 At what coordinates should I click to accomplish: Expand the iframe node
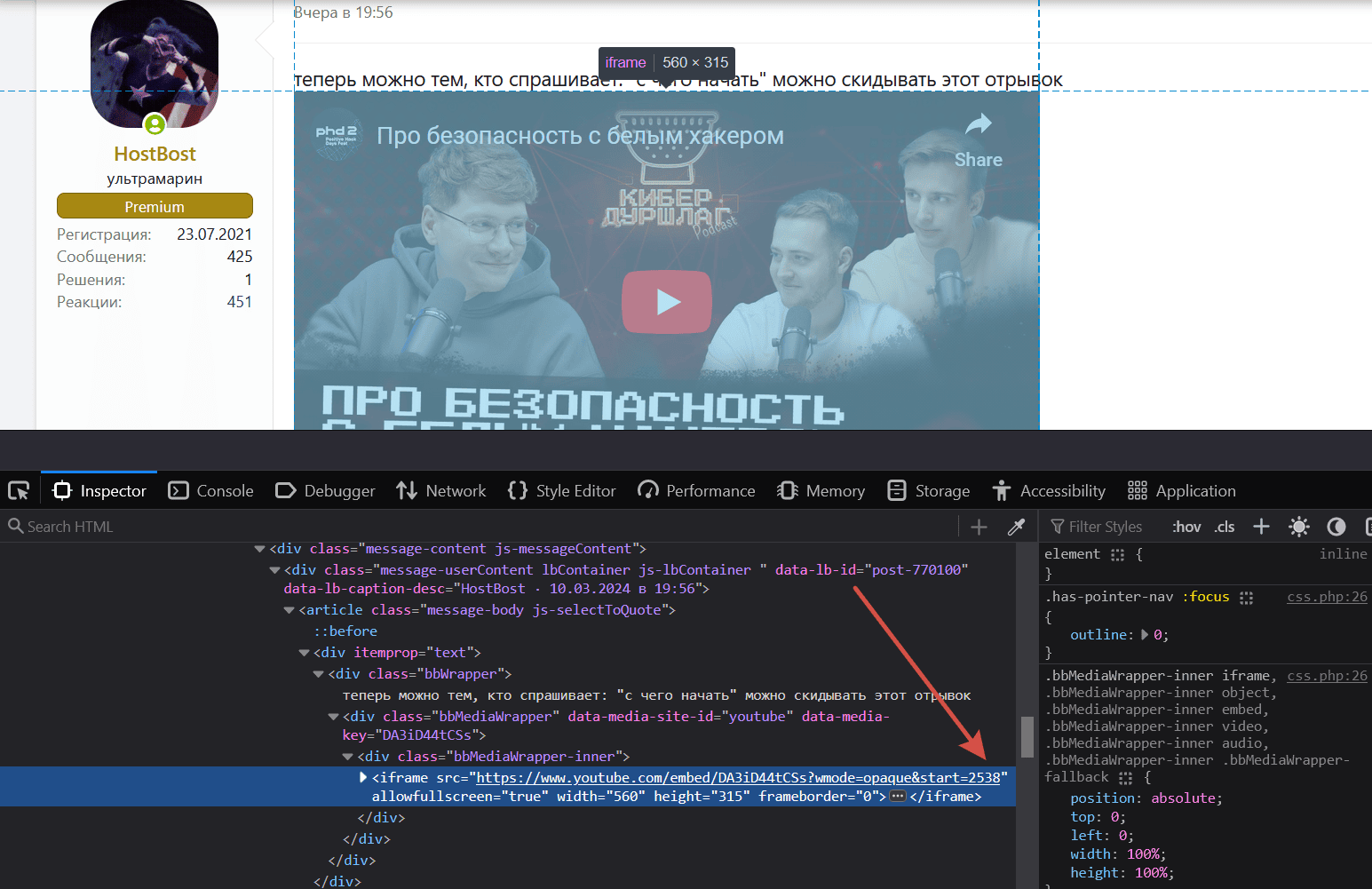point(362,778)
